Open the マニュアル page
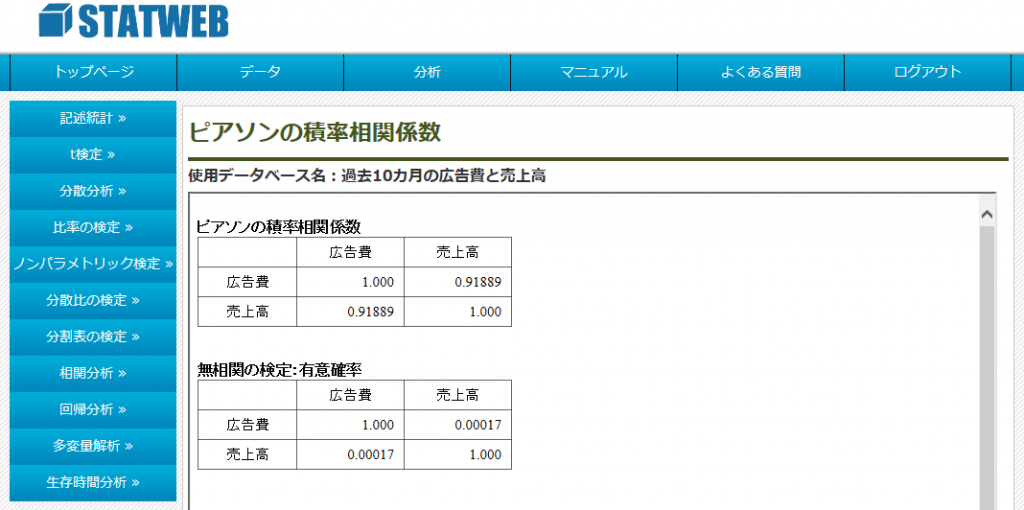This screenshot has width=1024, height=510. (x=594, y=72)
